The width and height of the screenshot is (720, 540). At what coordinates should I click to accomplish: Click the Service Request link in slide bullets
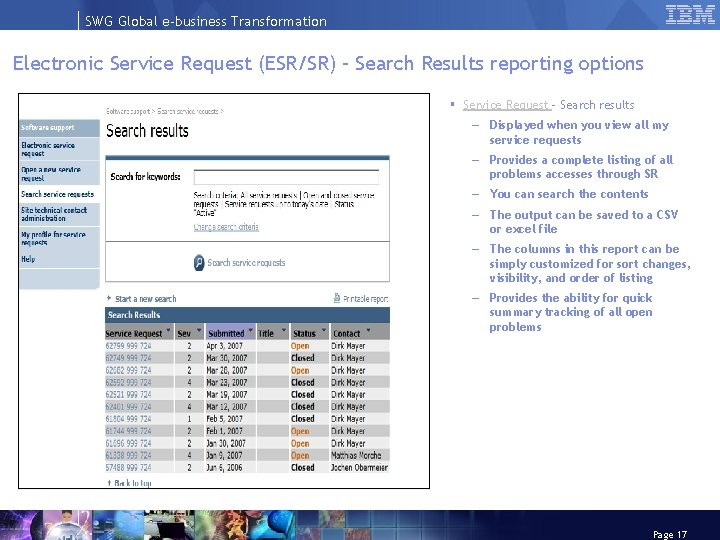[506, 105]
